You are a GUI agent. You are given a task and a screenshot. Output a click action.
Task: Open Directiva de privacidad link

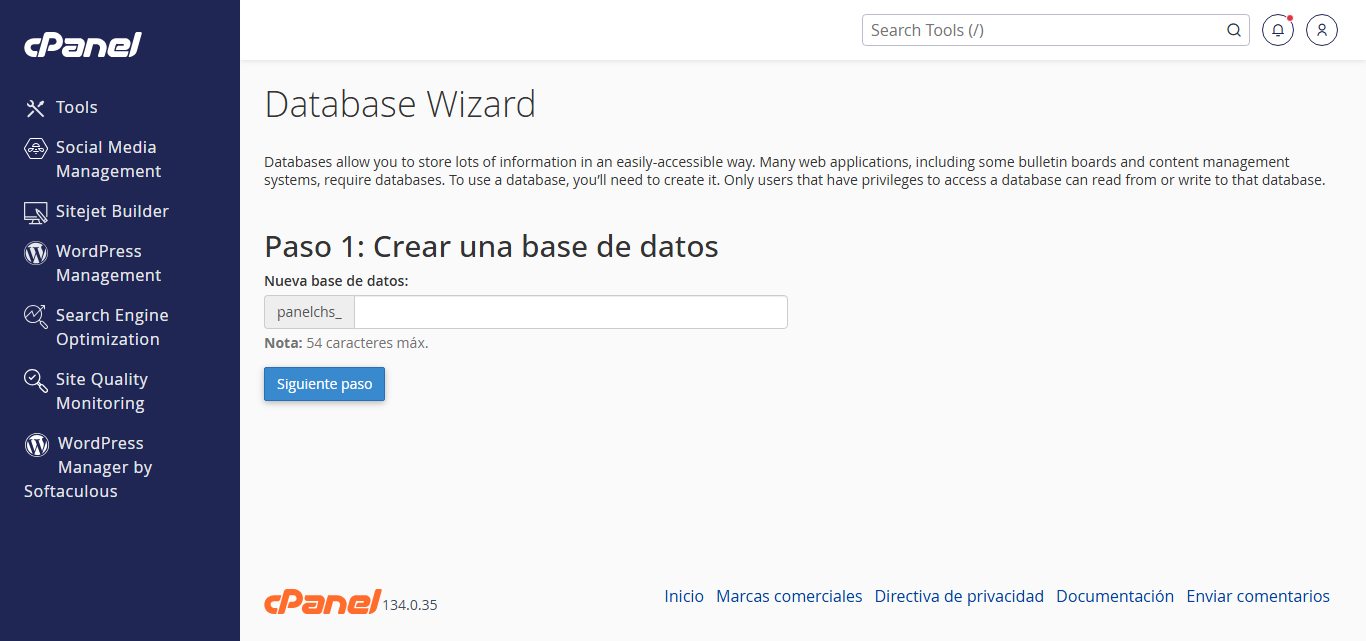click(x=959, y=596)
